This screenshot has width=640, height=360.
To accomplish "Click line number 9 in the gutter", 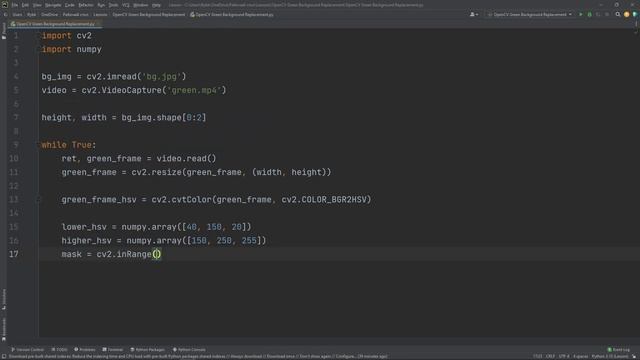I will point(16,145).
